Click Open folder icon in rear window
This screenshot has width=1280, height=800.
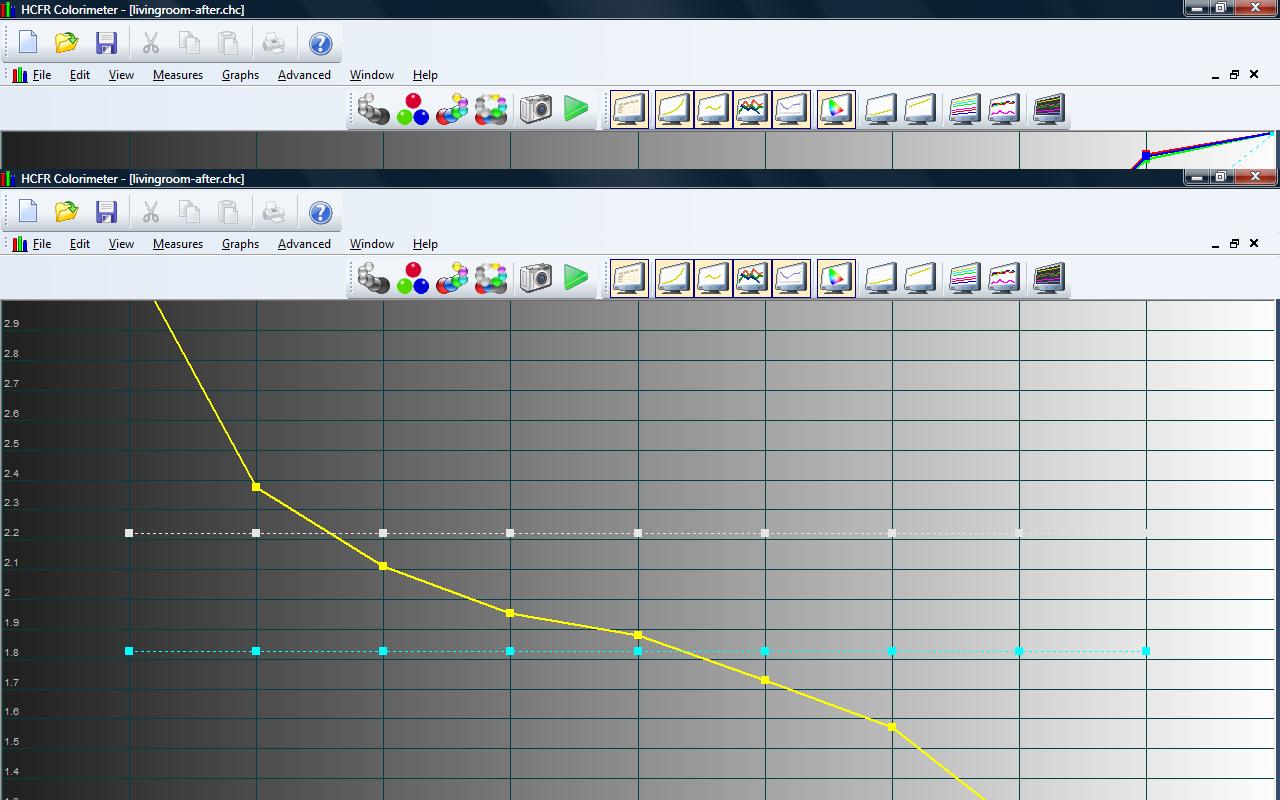tap(66, 43)
